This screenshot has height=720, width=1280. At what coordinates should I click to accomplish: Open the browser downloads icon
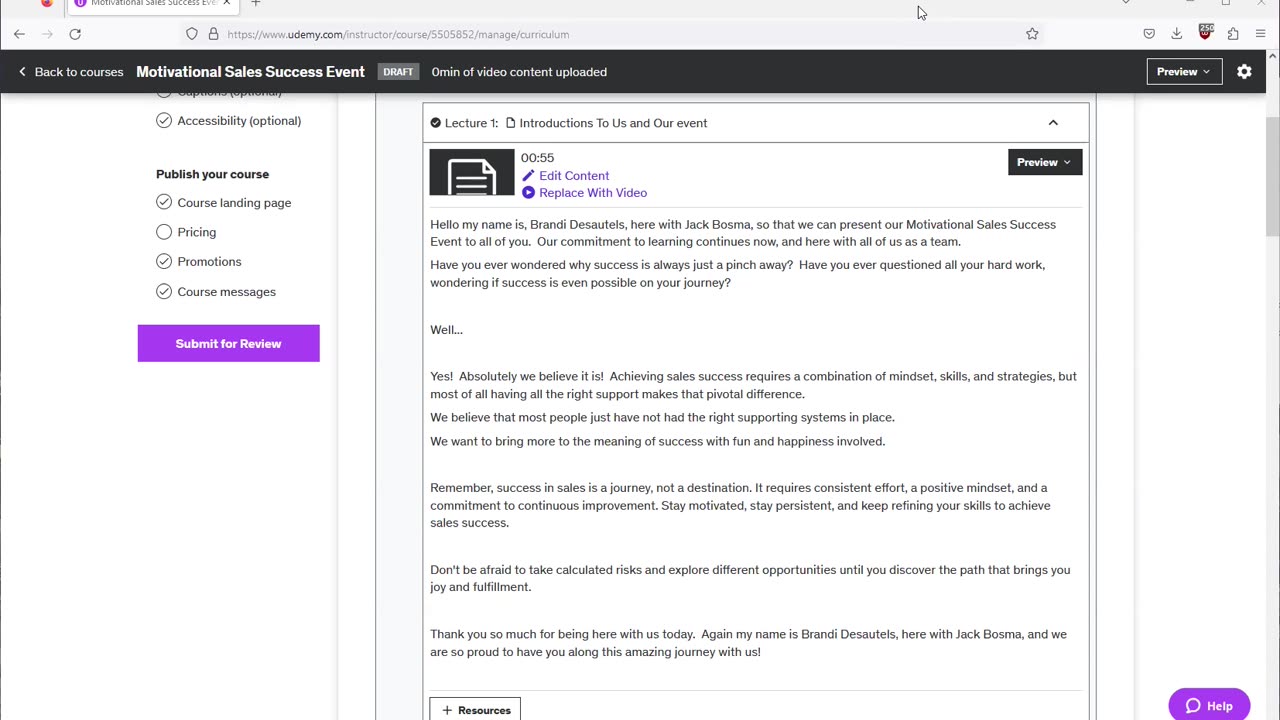1177,34
